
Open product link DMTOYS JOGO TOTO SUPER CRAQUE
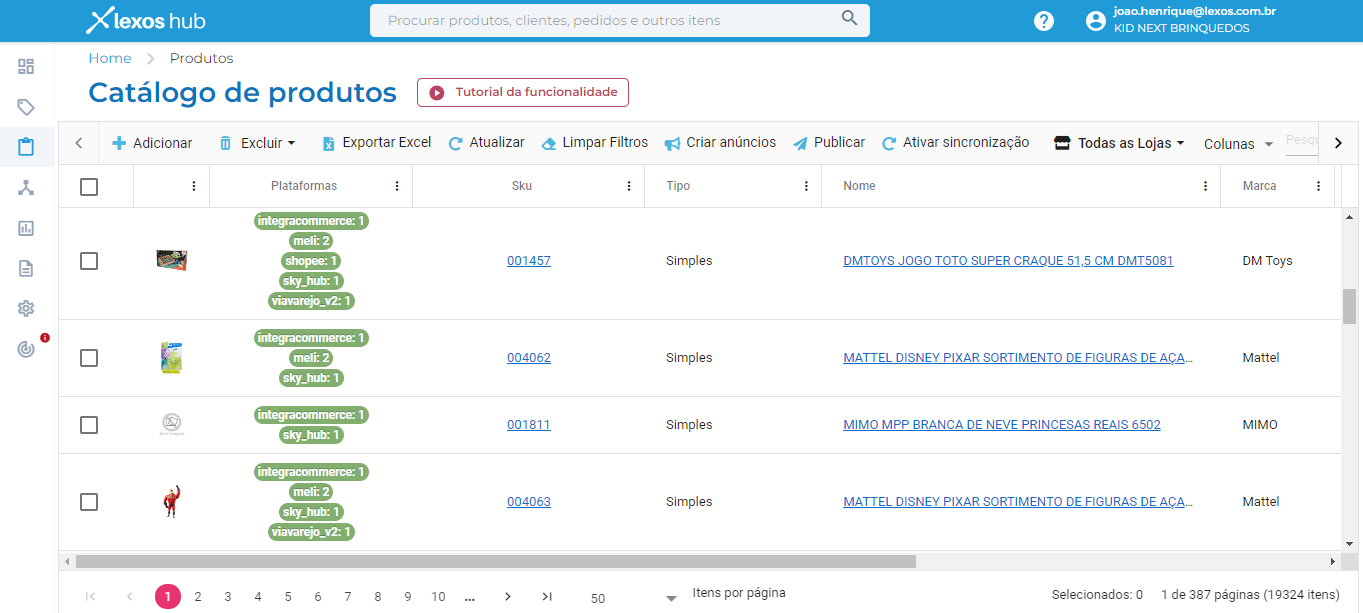1009,260
